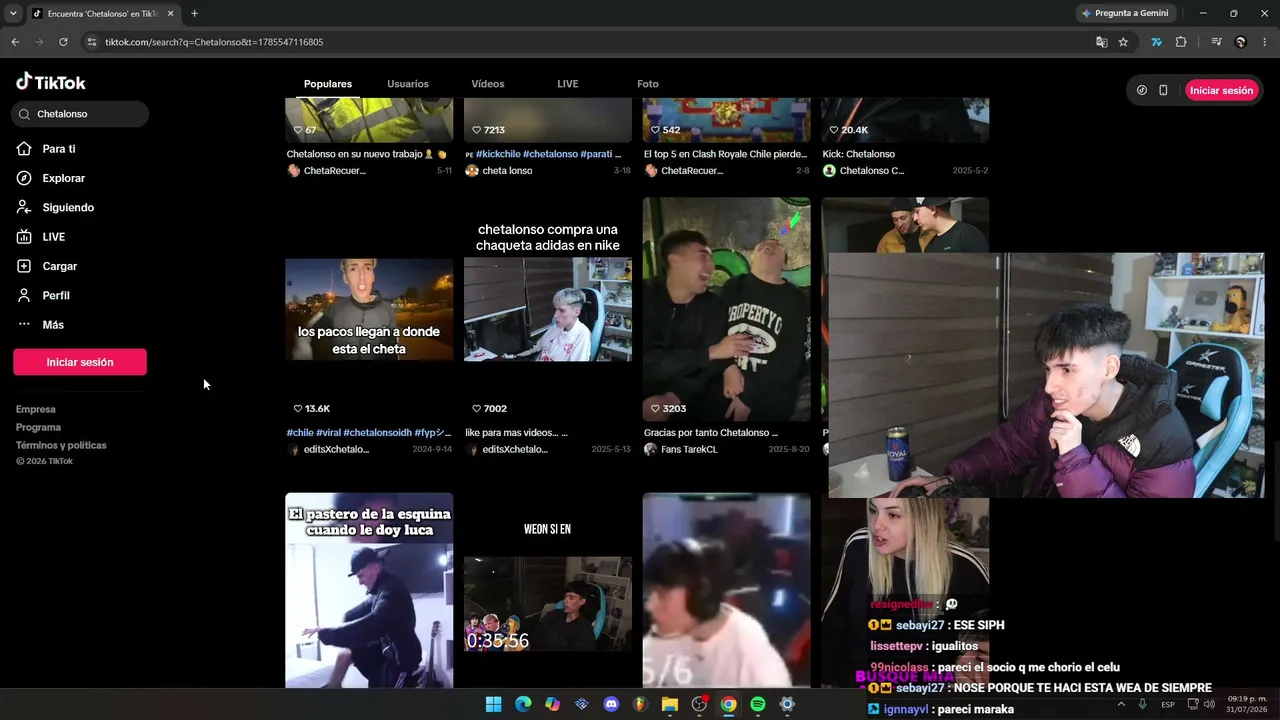Click the #parati hashtag link
The image size is (1280, 720).
pos(597,154)
